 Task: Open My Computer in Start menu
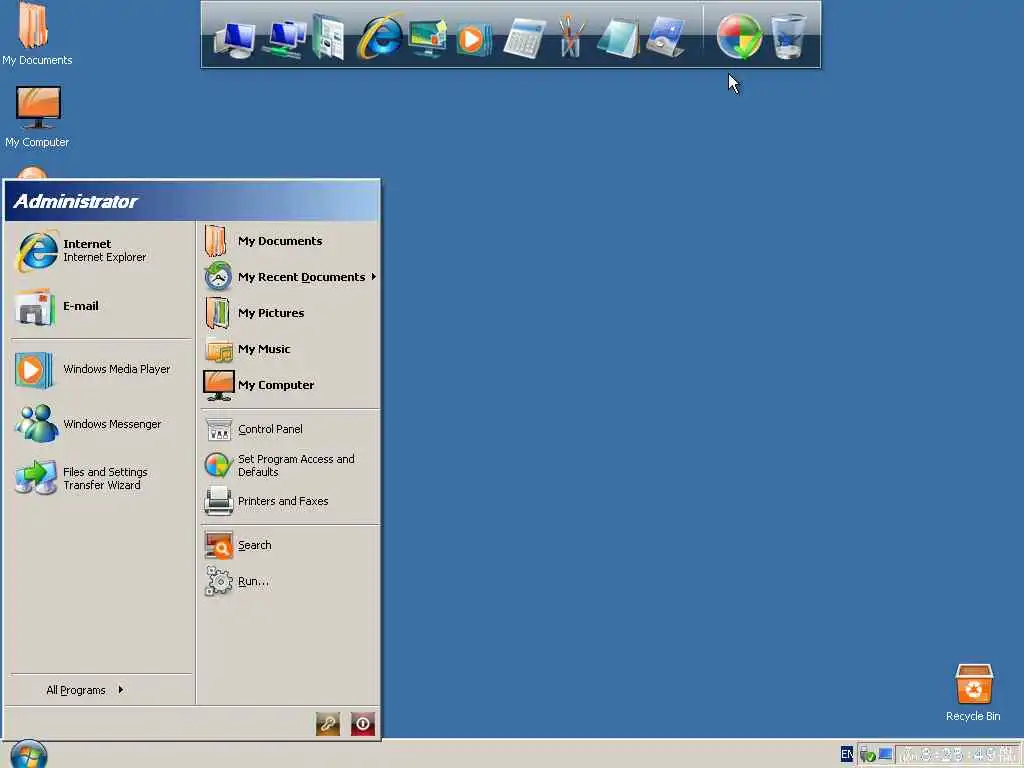pyautogui.click(x=289, y=385)
